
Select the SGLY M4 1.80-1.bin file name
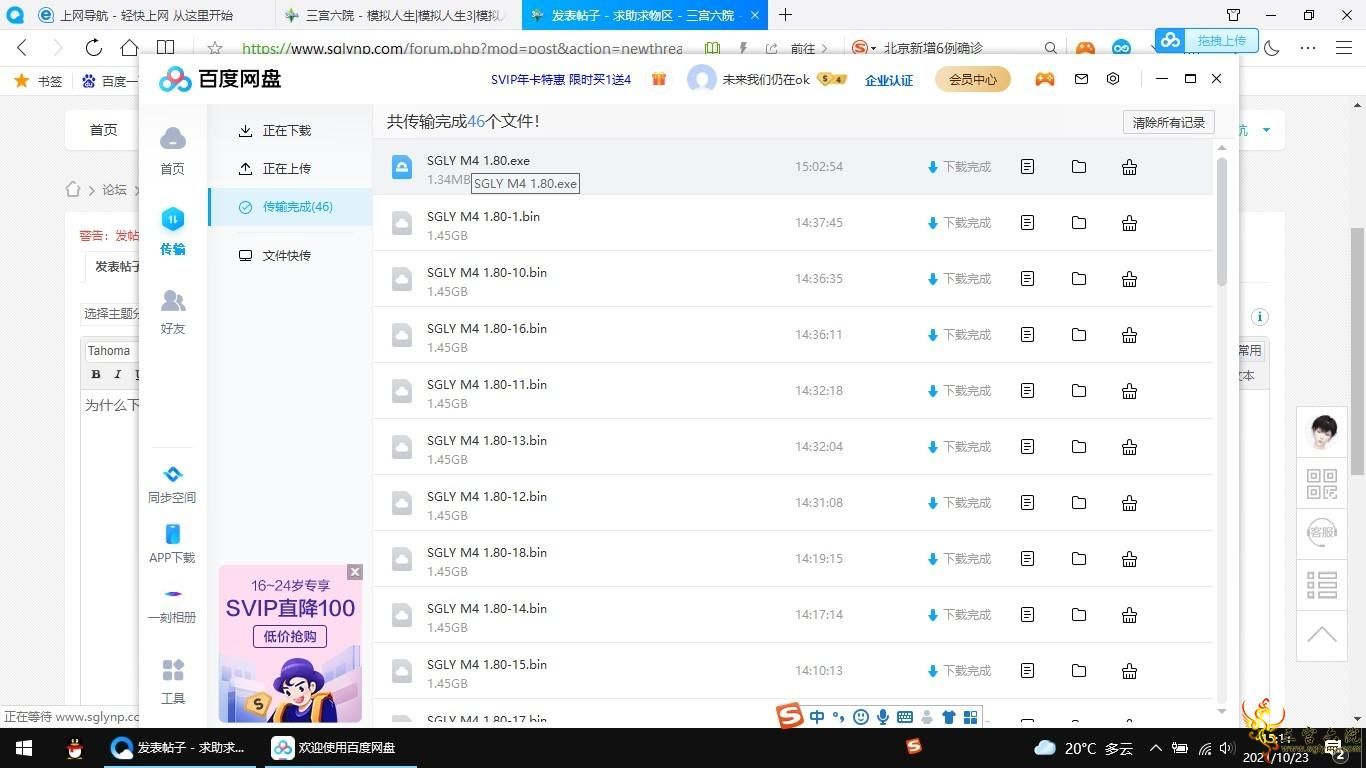483,216
